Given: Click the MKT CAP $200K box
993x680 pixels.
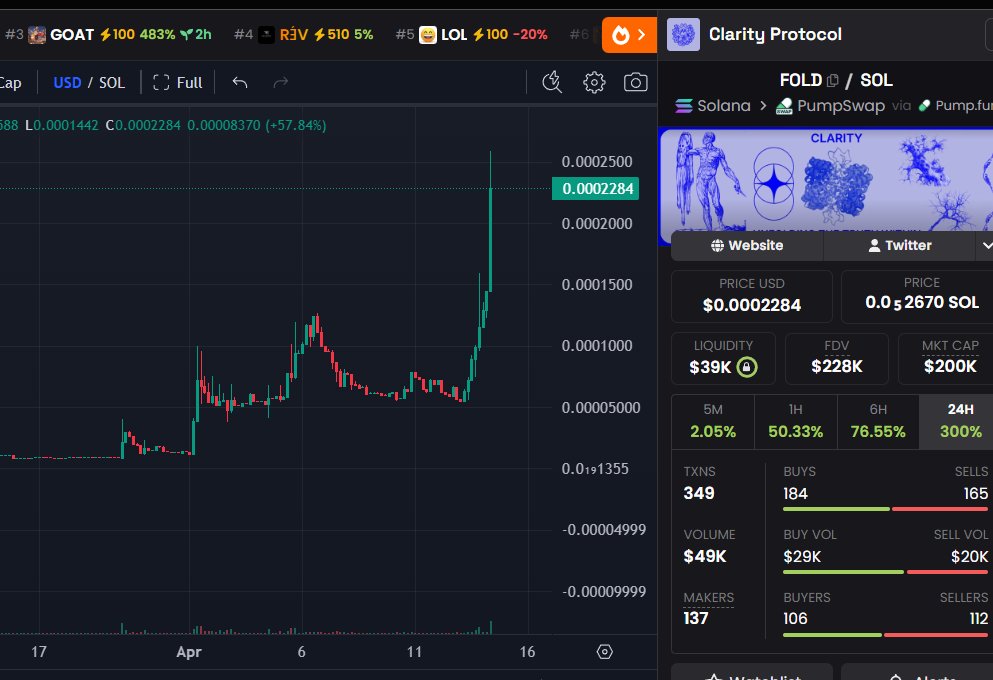Looking at the screenshot, I should pos(947,358).
